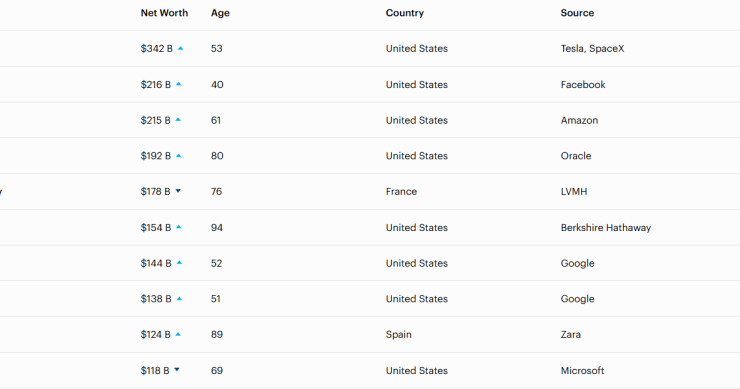The image size is (740, 389).
Task: Click the up arrow next to $154 B
Action: (179, 227)
